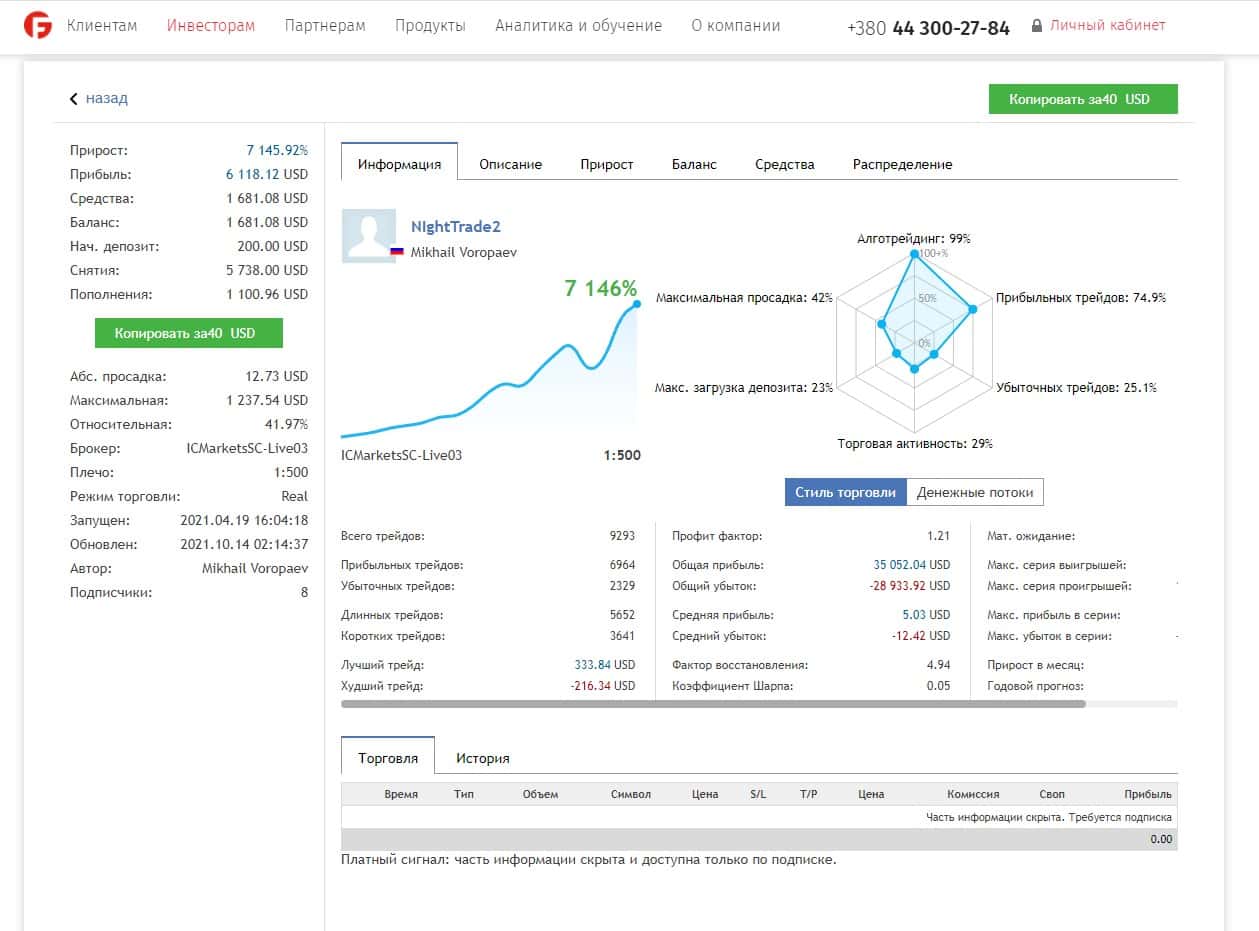Viewport: 1259px width, 931px height.
Task: Click the red G company logo
Action: (38, 25)
